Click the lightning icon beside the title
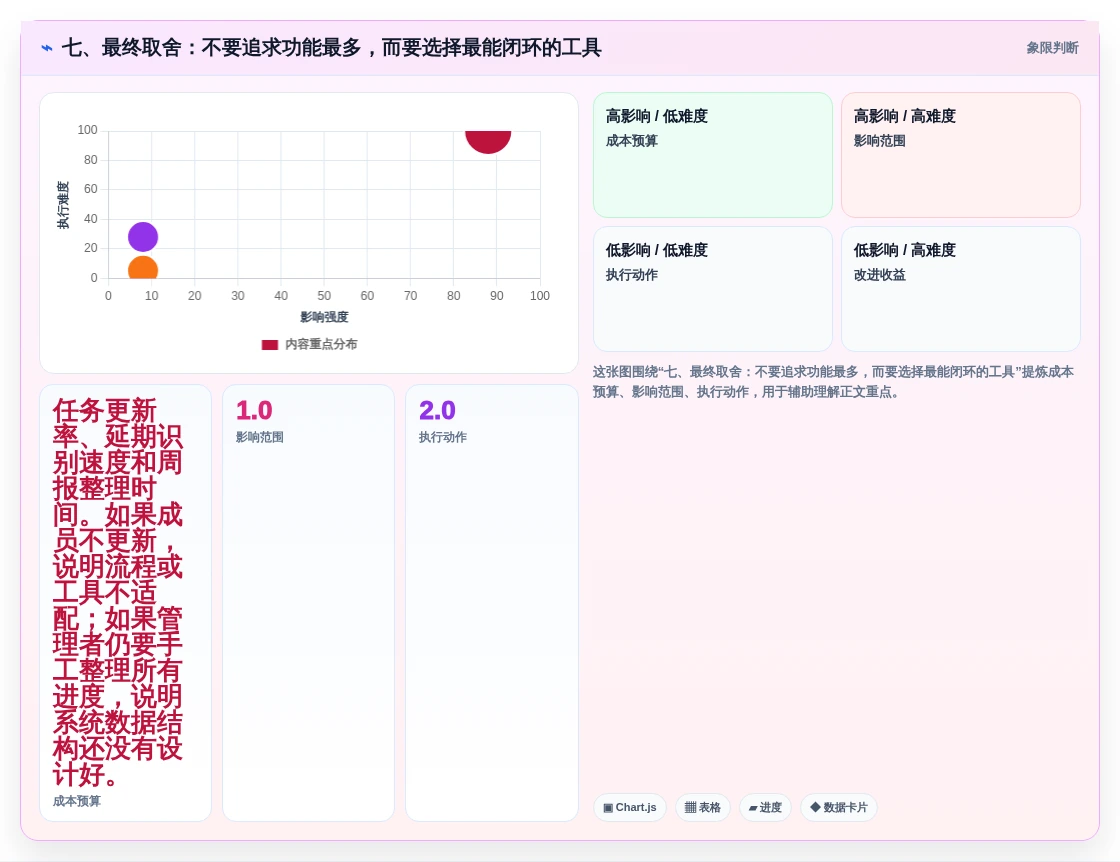This screenshot has width=1120, height=862. pyautogui.click(x=47, y=48)
